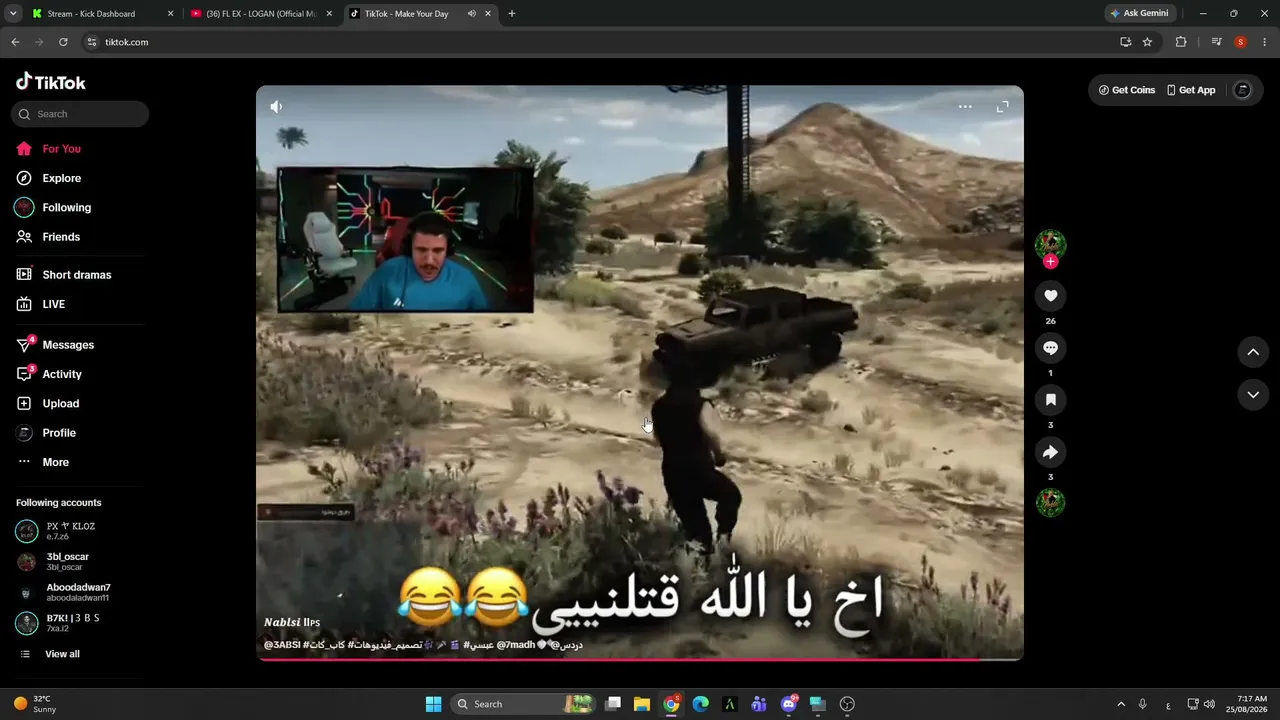This screenshot has width=1280, height=720.
Task: Expand the More menu in the sidebar
Action: (55, 462)
